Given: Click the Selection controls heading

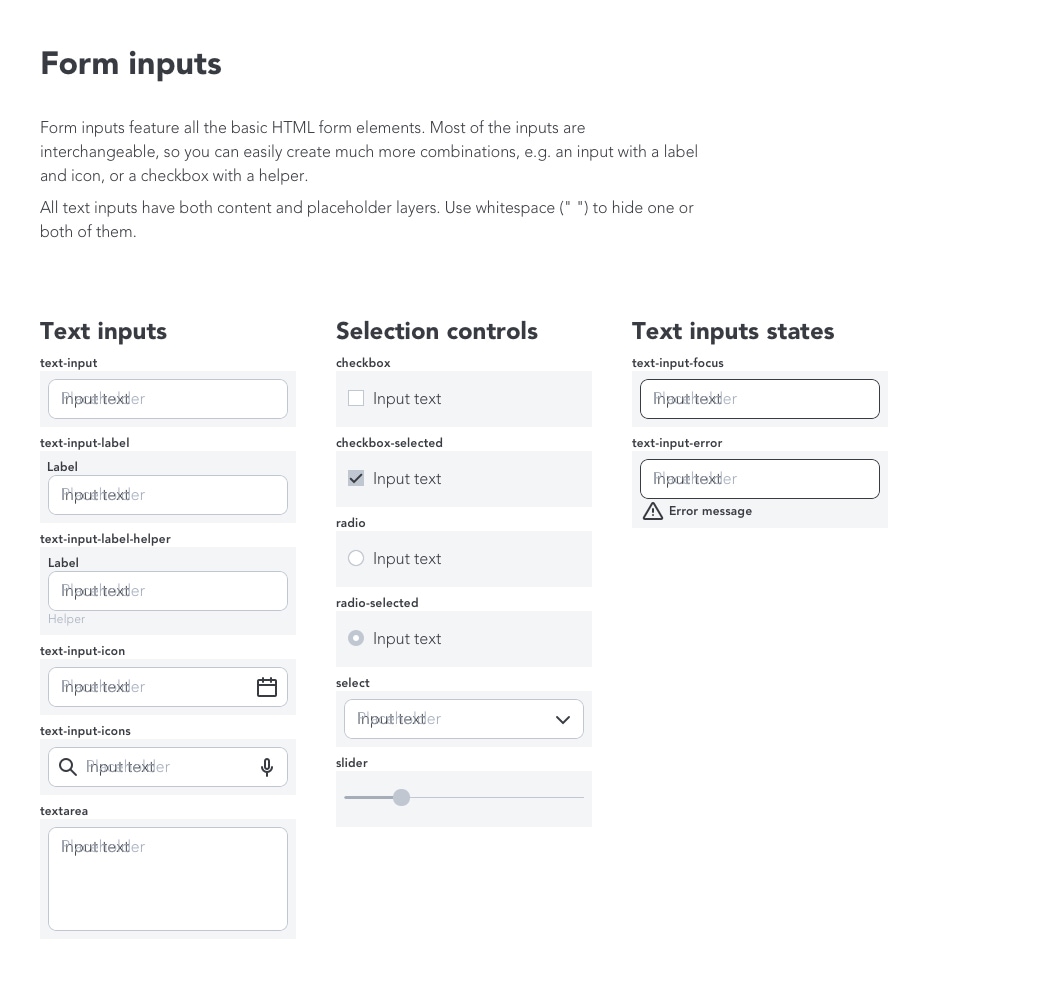Looking at the screenshot, I should (x=437, y=331).
